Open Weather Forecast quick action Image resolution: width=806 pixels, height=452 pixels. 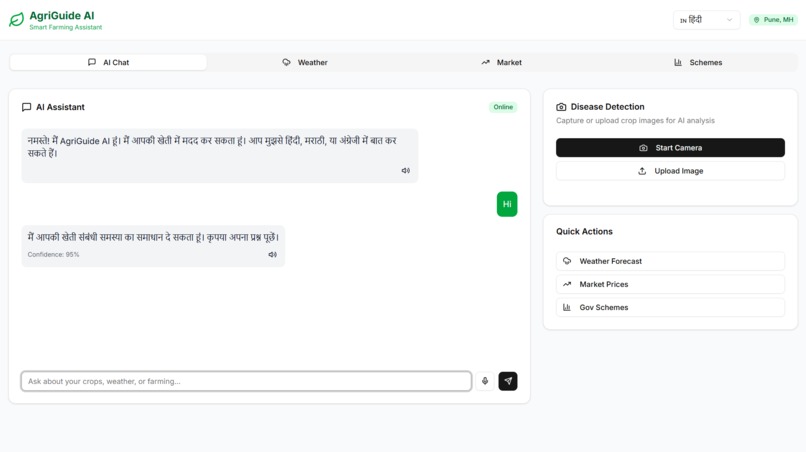tap(670, 261)
